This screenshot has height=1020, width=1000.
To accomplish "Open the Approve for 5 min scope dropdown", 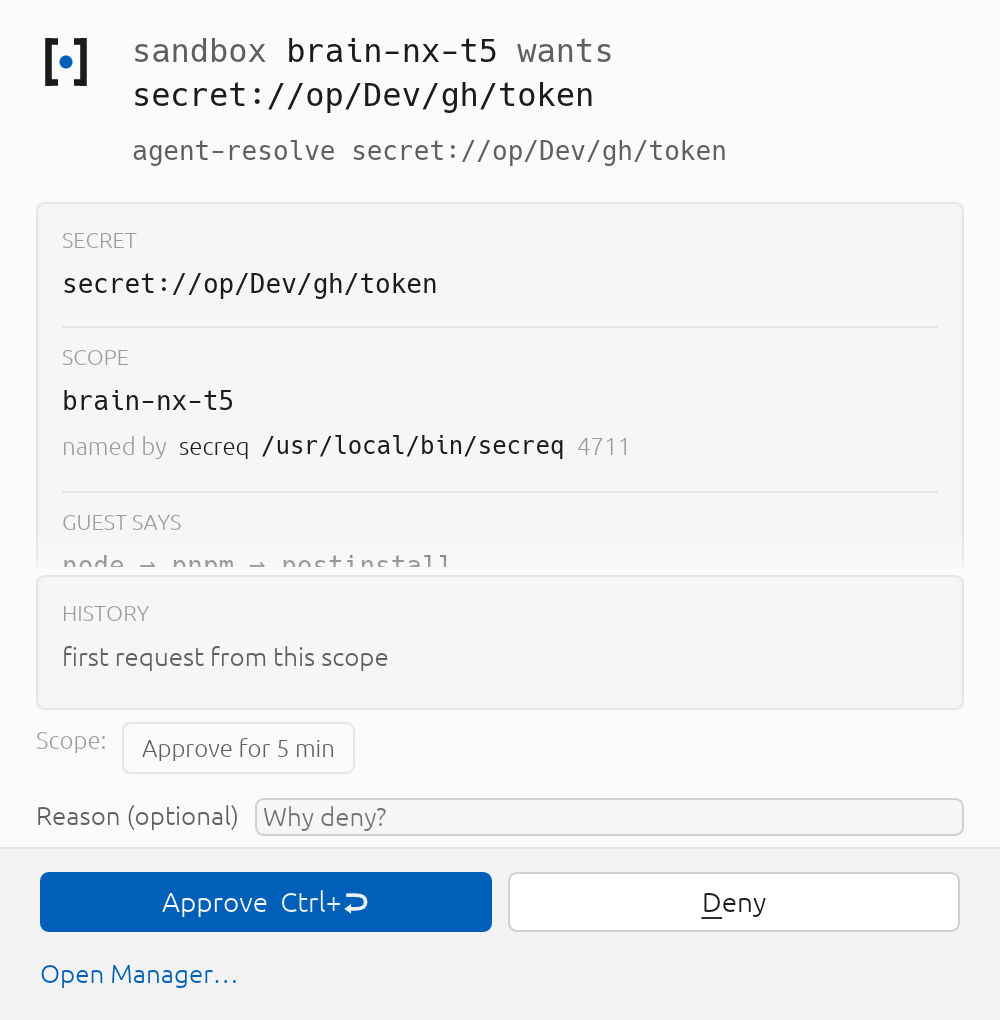I will point(238,748).
